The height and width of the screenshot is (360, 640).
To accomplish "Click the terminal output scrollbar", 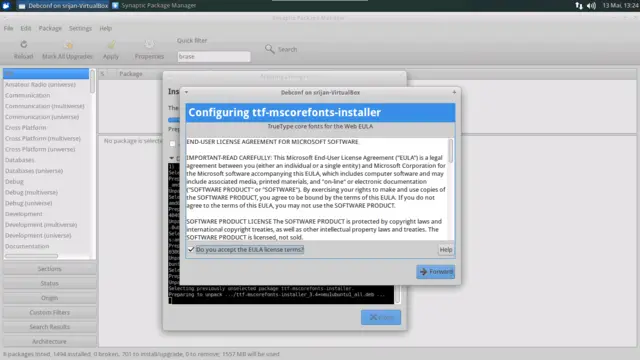I will (398, 295).
